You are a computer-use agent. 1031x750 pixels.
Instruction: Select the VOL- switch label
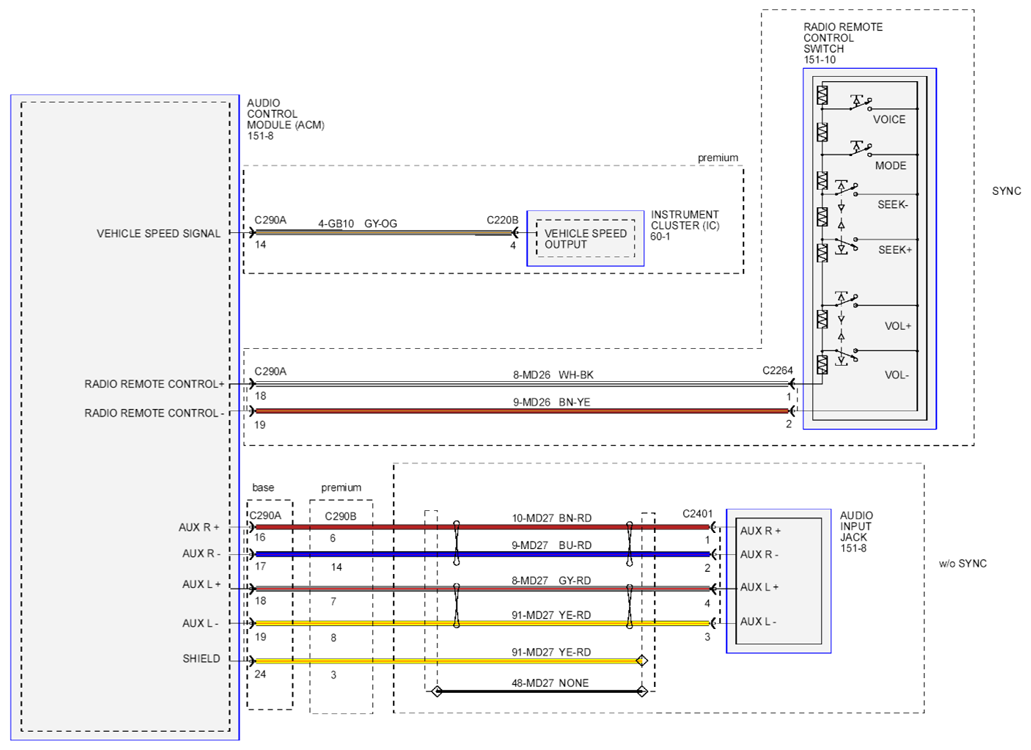click(896, 375)
